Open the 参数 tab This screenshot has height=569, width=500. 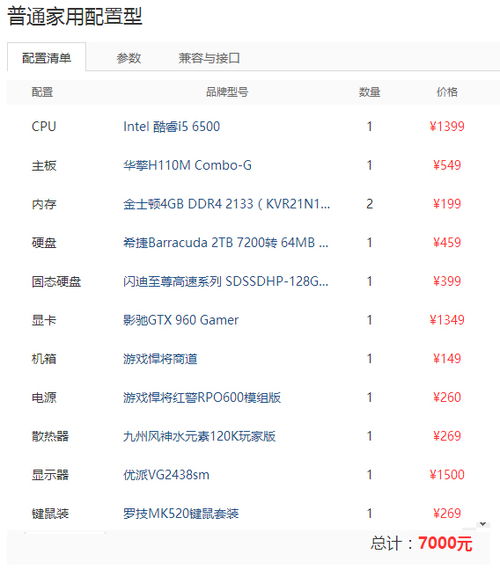[128, 58]
